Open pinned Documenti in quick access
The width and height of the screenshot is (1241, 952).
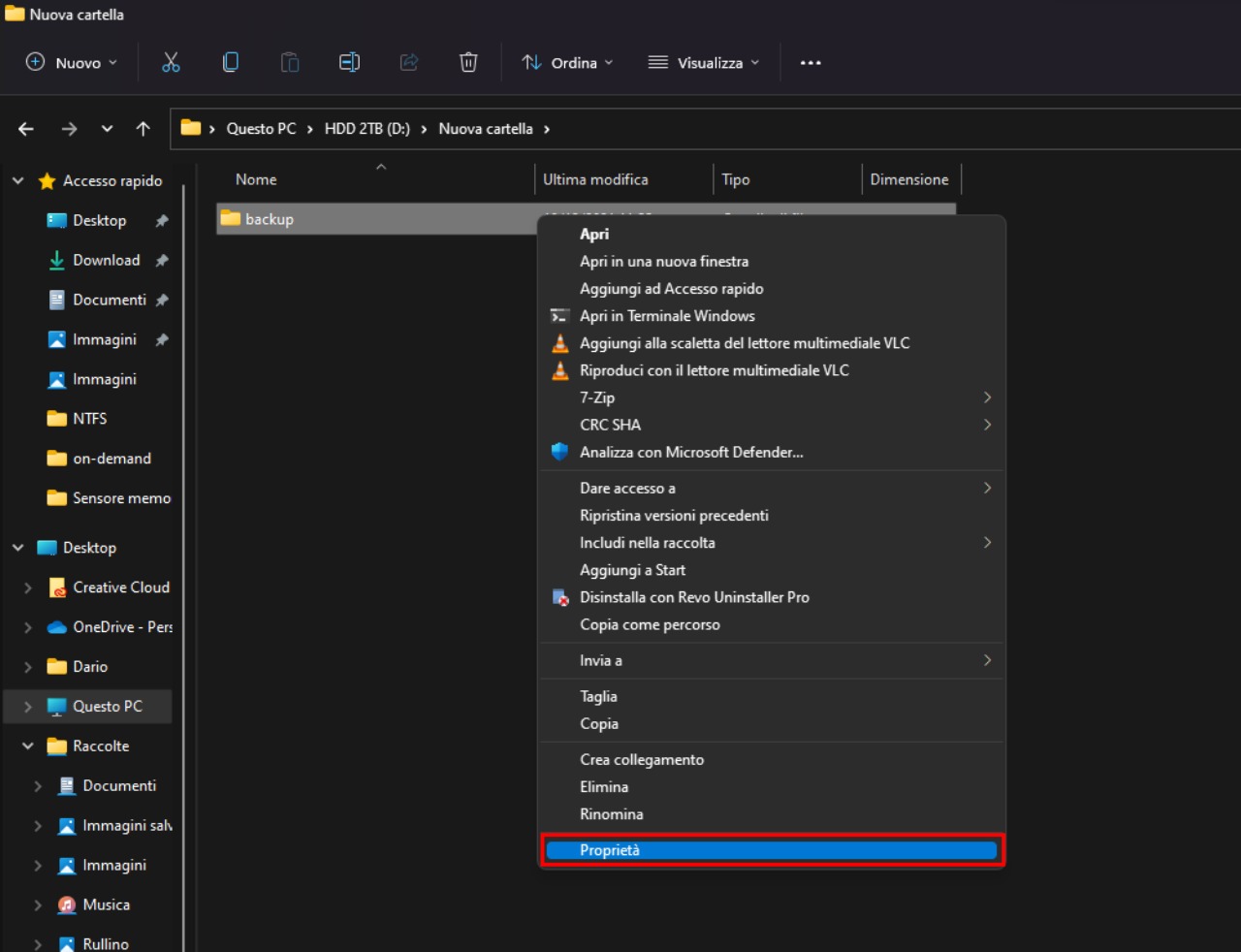(x=110, y=301)
